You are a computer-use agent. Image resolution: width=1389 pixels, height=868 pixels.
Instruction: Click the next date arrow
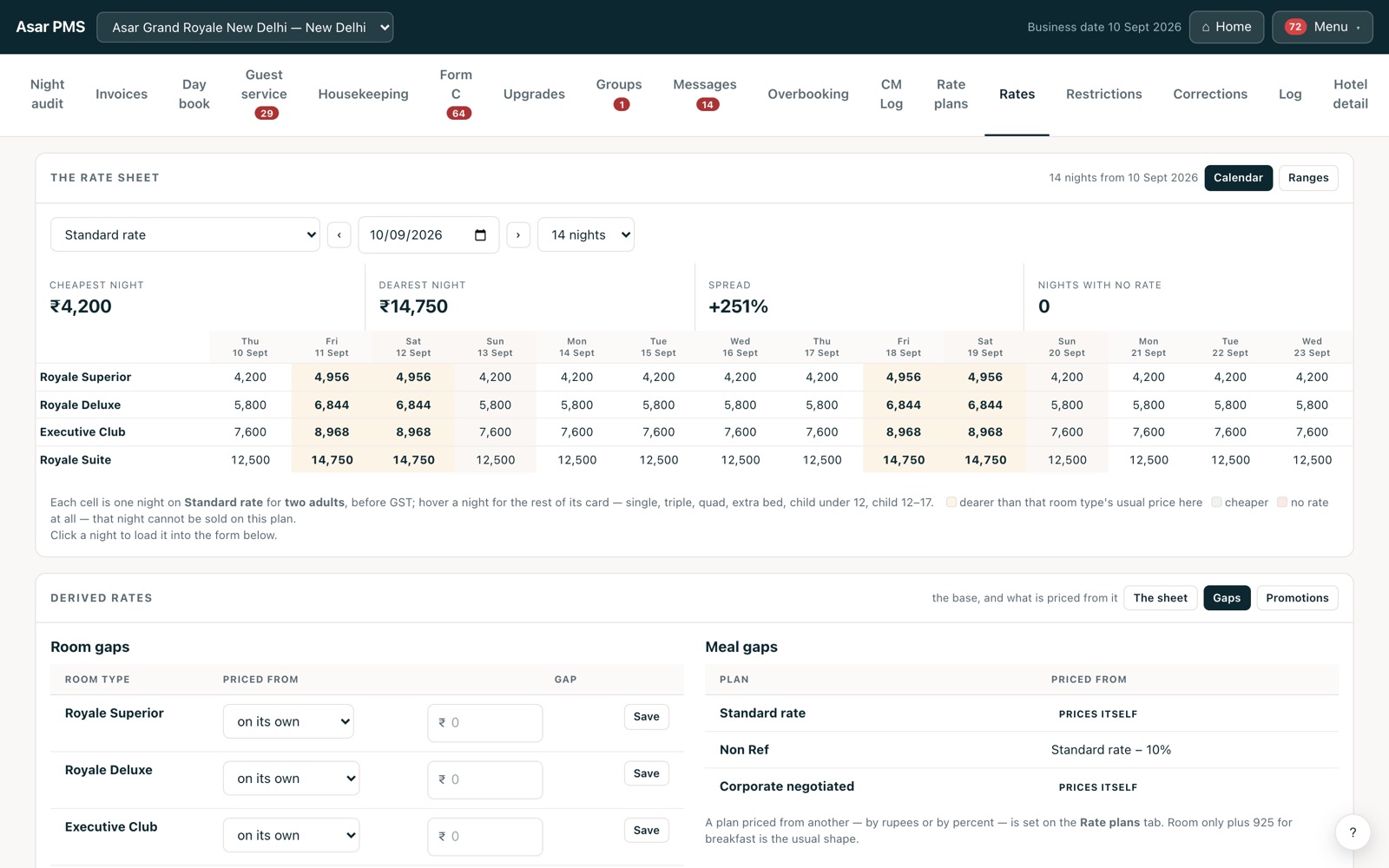pyautogui.click(x=518, y=235)
